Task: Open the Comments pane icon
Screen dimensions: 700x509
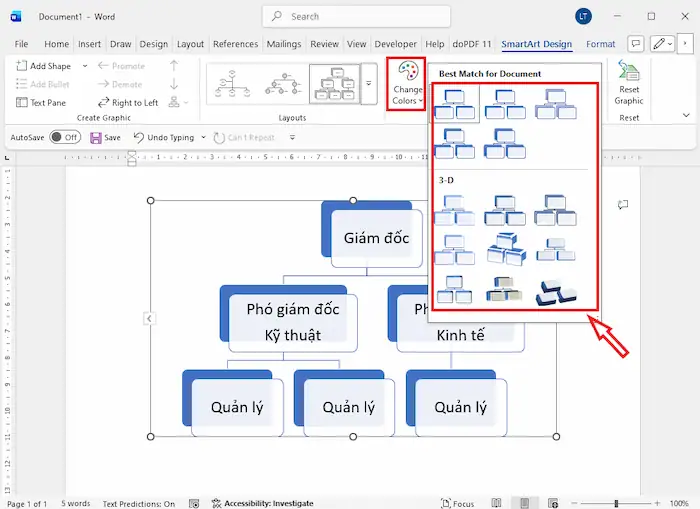Action: [x=635, y=44]
